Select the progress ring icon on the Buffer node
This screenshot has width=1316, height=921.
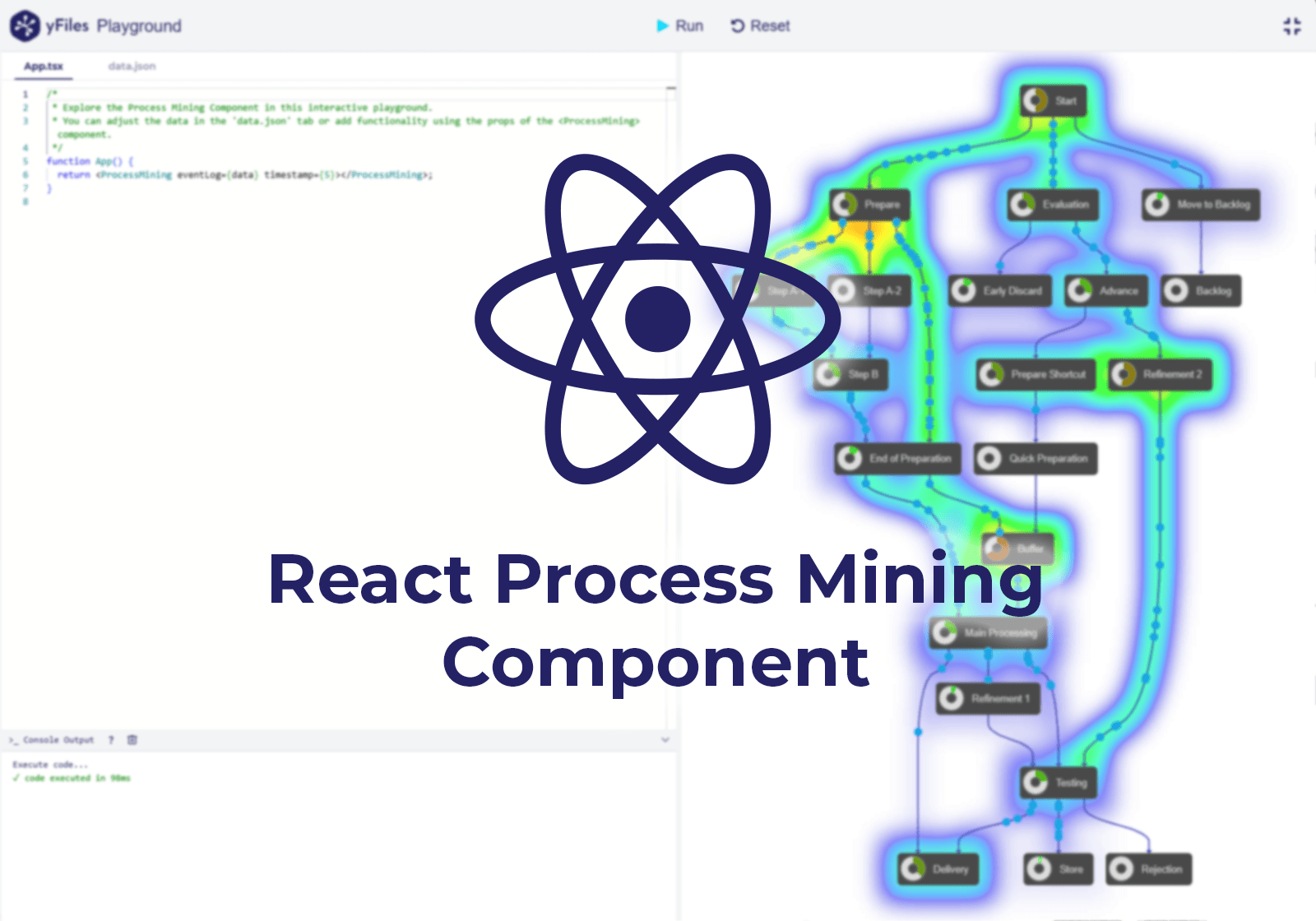pos(998,548)
